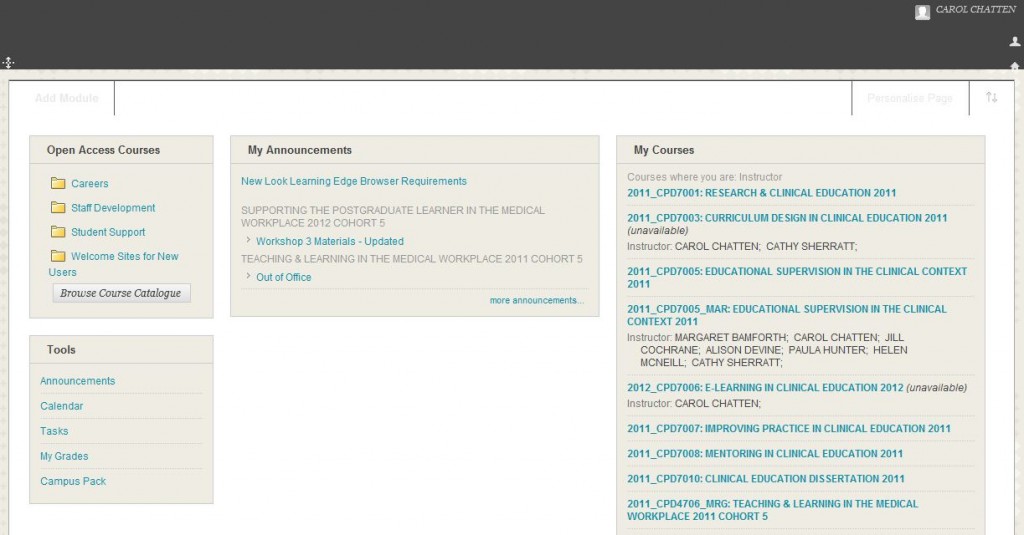
Task: Click the reorder modules arrows icon
Action: tap(991, 98)
